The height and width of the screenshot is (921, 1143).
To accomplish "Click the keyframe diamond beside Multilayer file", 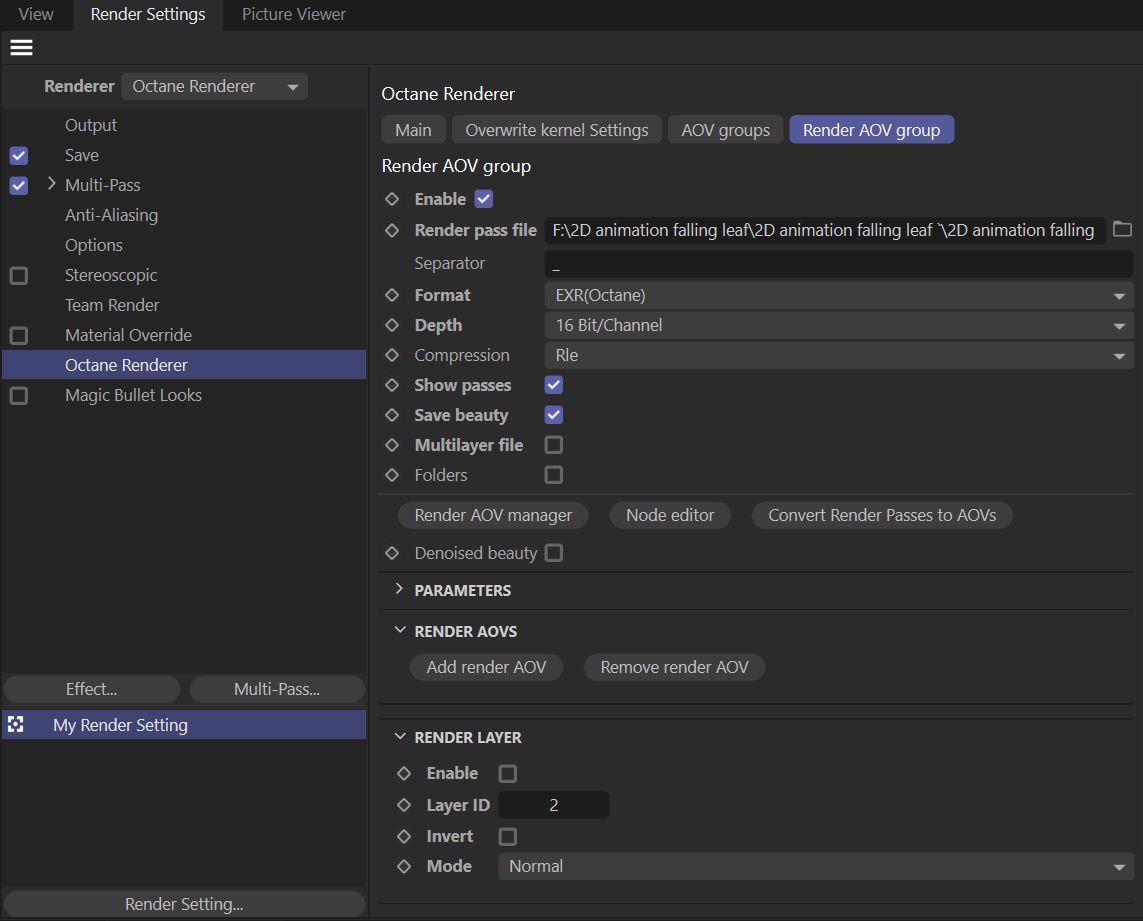I will [392, 445].
